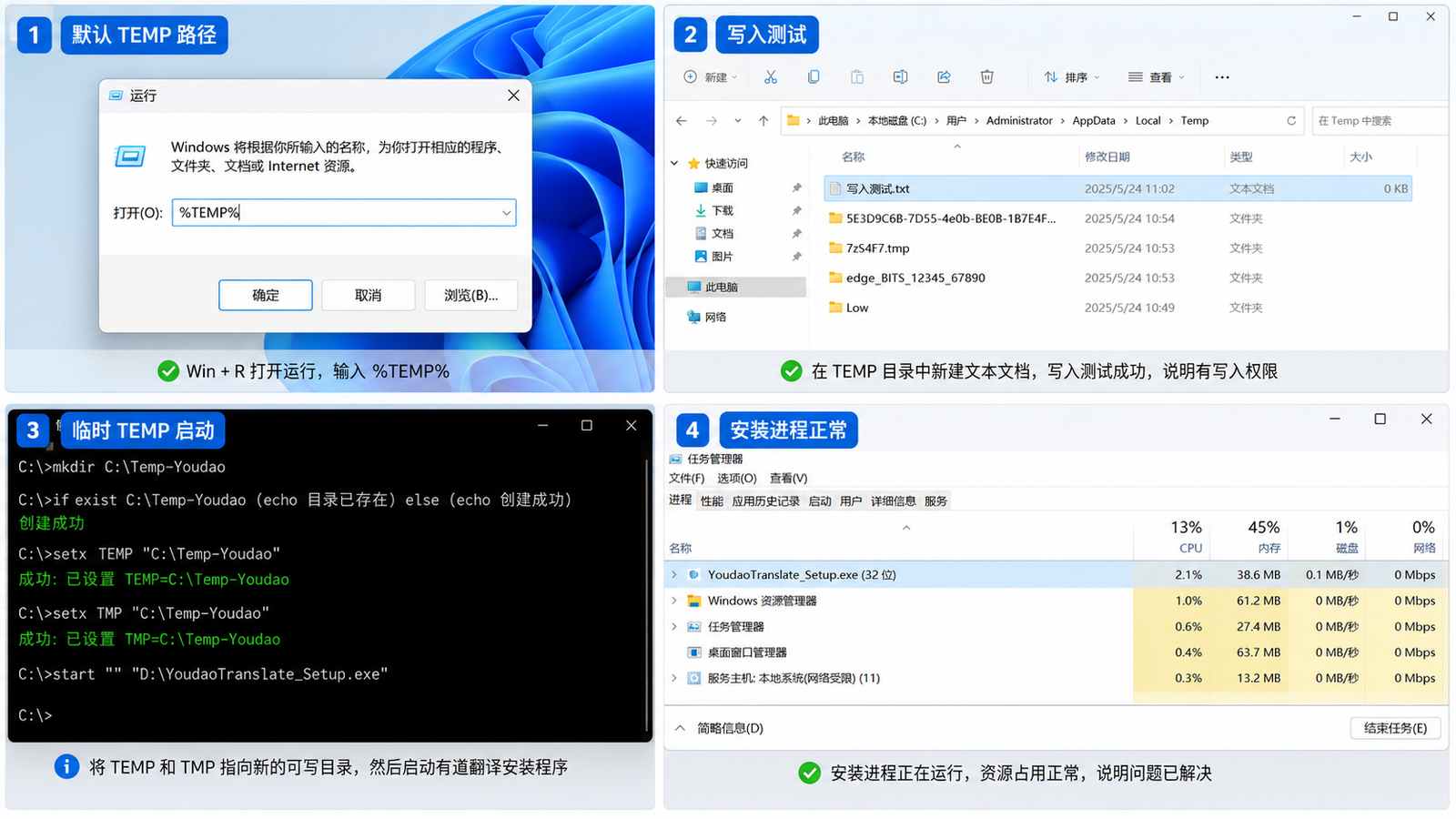This screenshot has height=819, width=1456.
Task: Expand the 任务管理器 process row
Action: [674, 627]
